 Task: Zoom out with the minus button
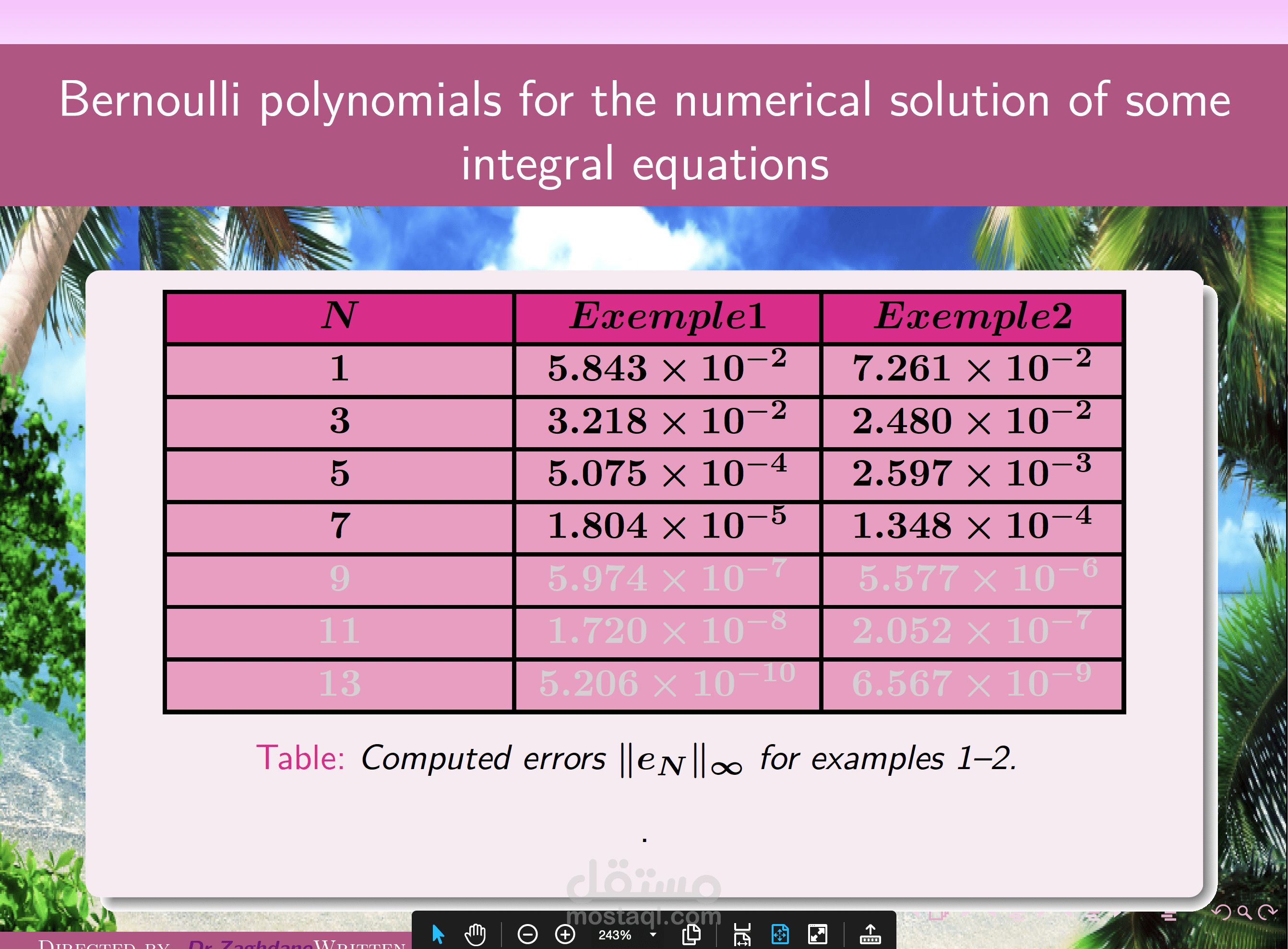pyautogui.click(x=527, y=934)
